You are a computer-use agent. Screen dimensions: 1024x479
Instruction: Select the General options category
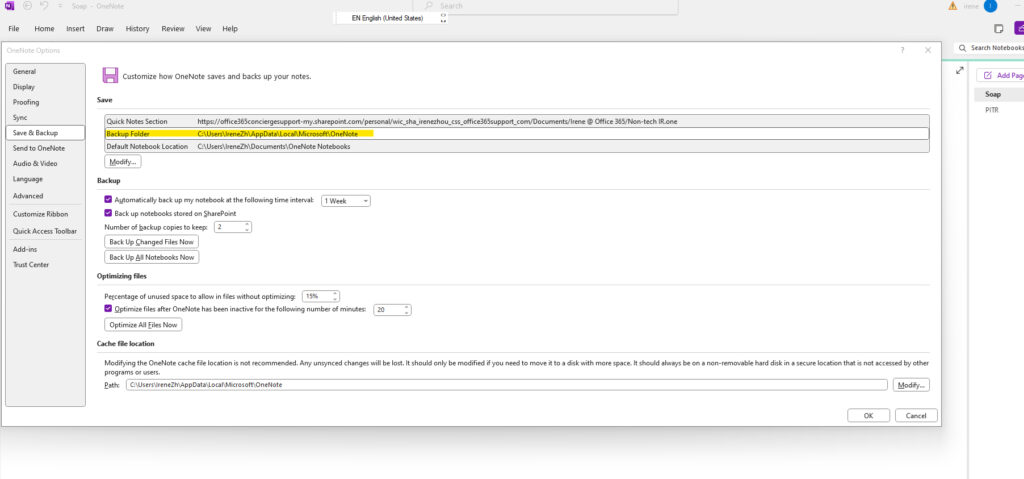[x=45, y=72]
